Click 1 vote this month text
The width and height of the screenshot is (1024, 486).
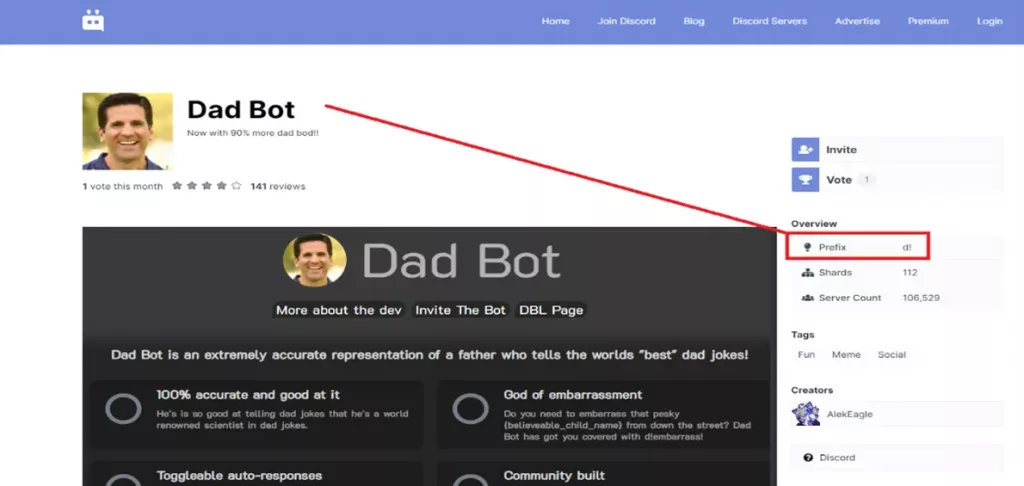pyautogui.click(x=123, y=186)
